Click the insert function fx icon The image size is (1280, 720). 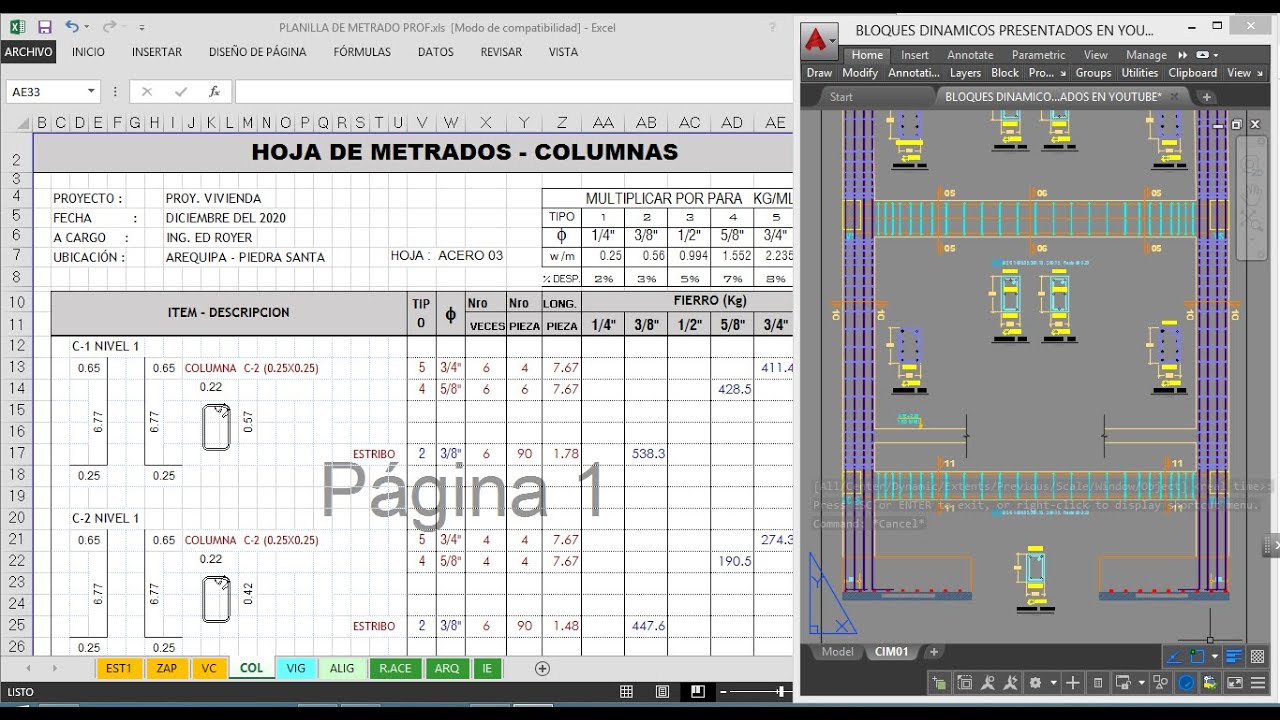(x=214, y=91)
